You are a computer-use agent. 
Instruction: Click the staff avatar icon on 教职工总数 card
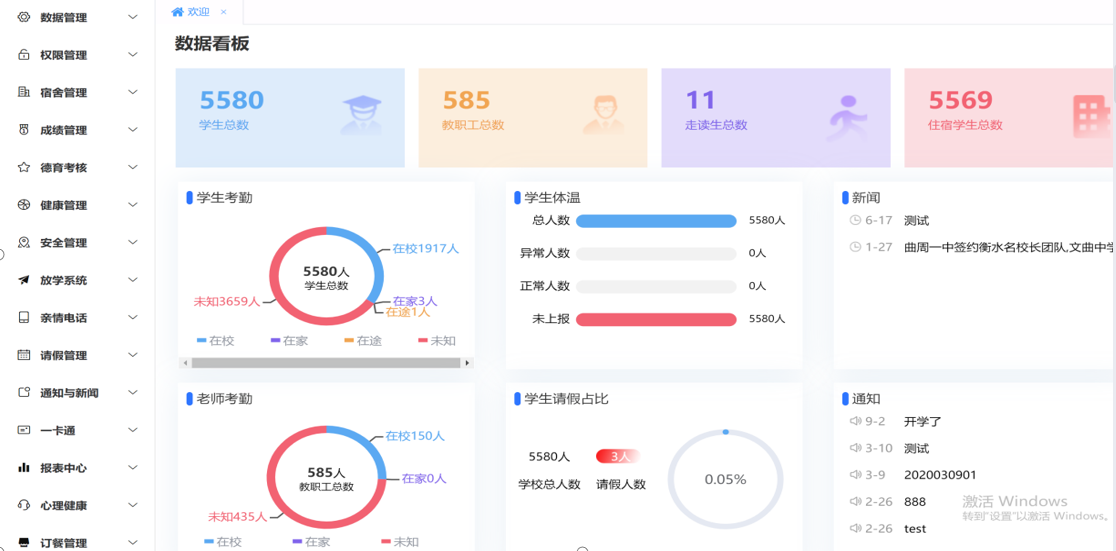point(604,115)
